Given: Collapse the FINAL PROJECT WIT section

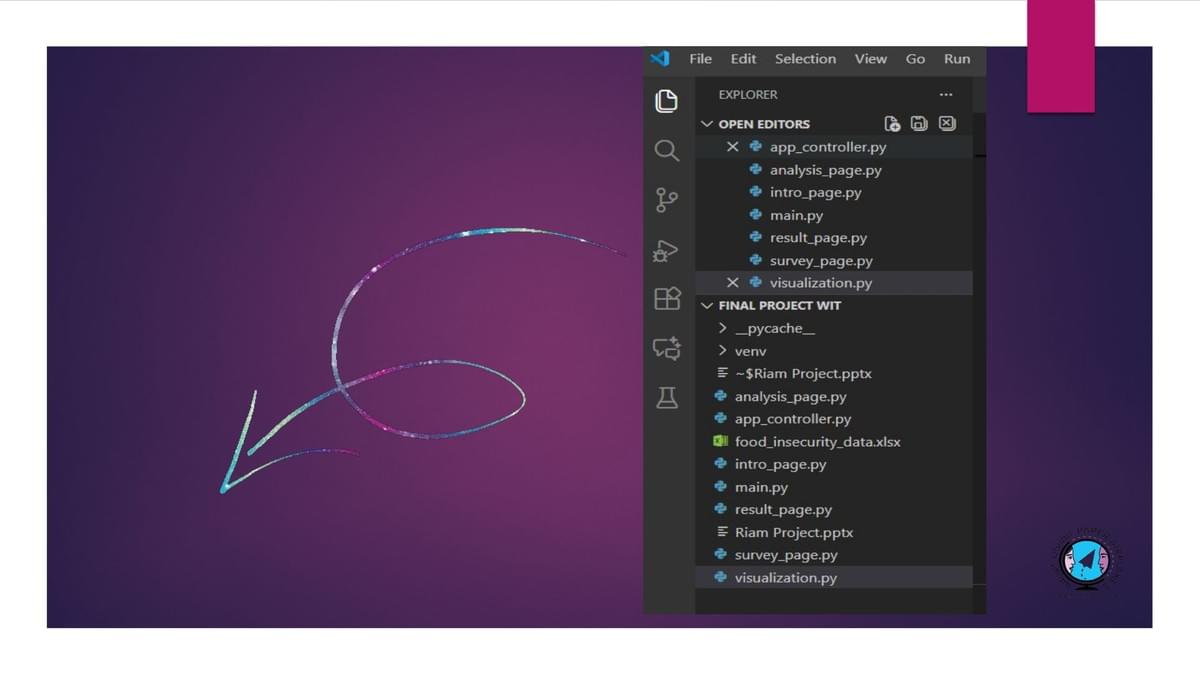Looking at the screenshot, I should click(707, 305).
